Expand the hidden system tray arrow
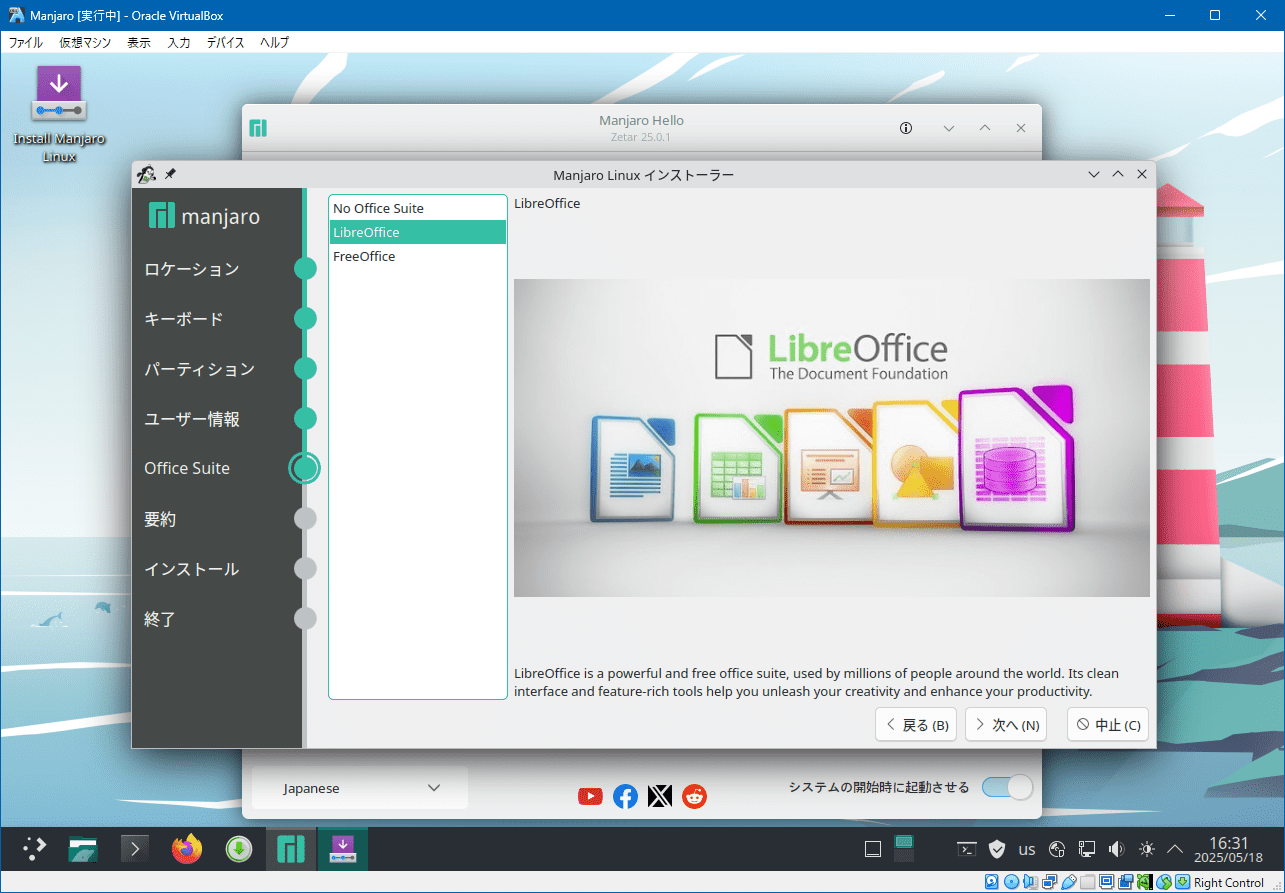Screen dimensions: 1285x893 (x=1176, y=850)
